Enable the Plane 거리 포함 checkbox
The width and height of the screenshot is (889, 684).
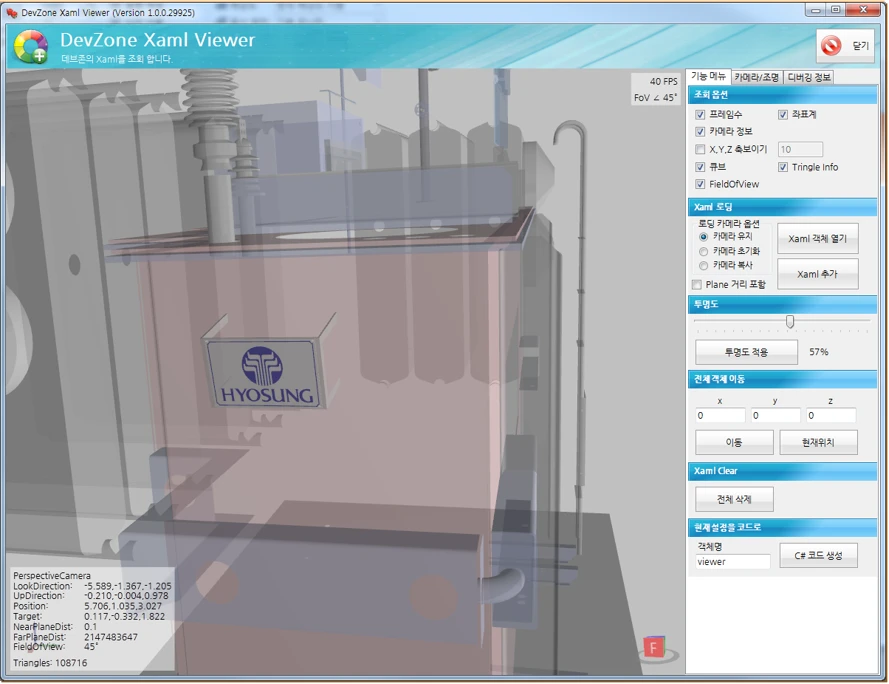pos(697,284)
